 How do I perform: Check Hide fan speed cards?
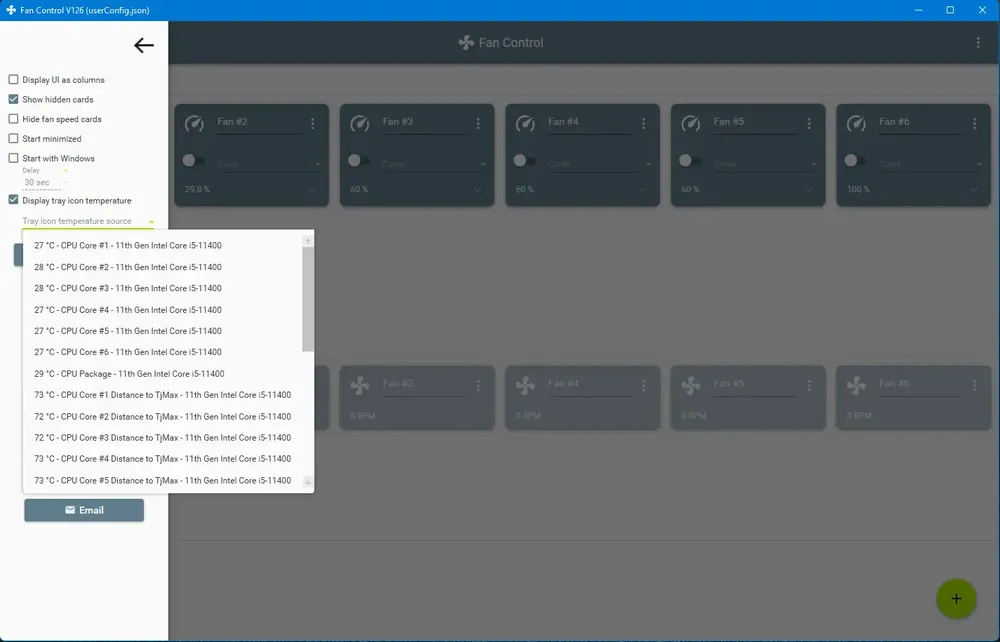(13, 119)
